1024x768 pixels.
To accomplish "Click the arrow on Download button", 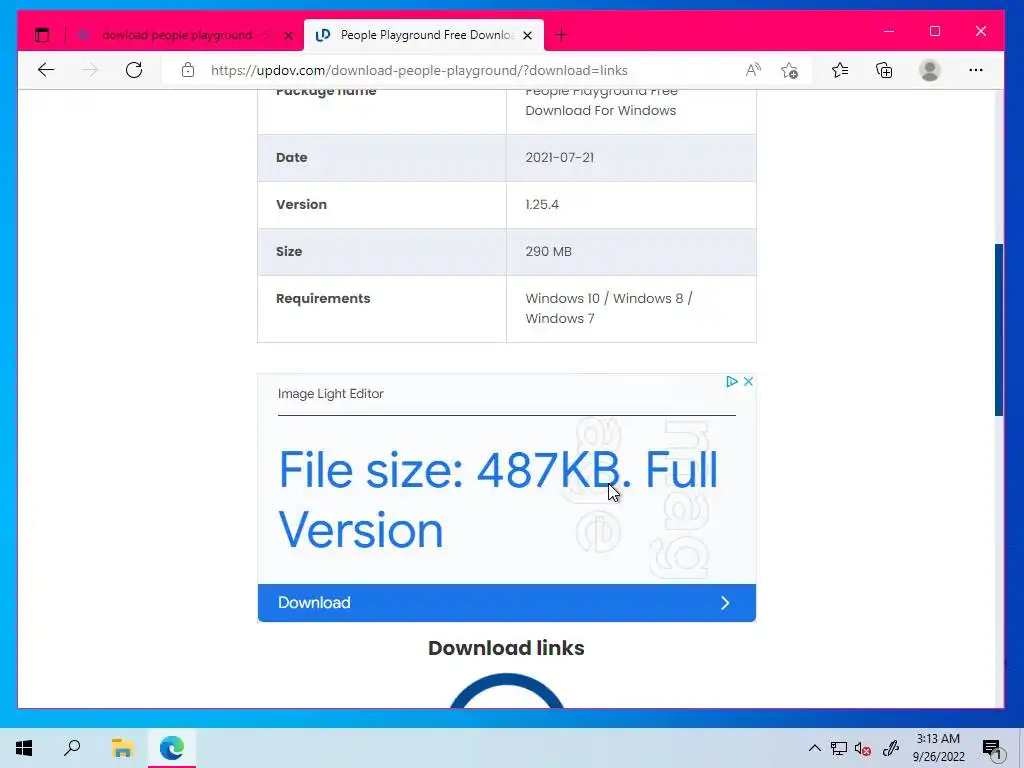I will 725,603.
